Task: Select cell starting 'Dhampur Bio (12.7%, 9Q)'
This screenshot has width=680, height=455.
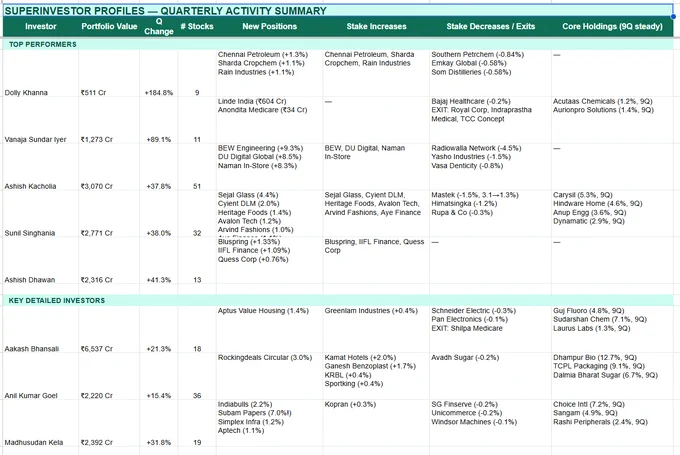Action: 612,376
